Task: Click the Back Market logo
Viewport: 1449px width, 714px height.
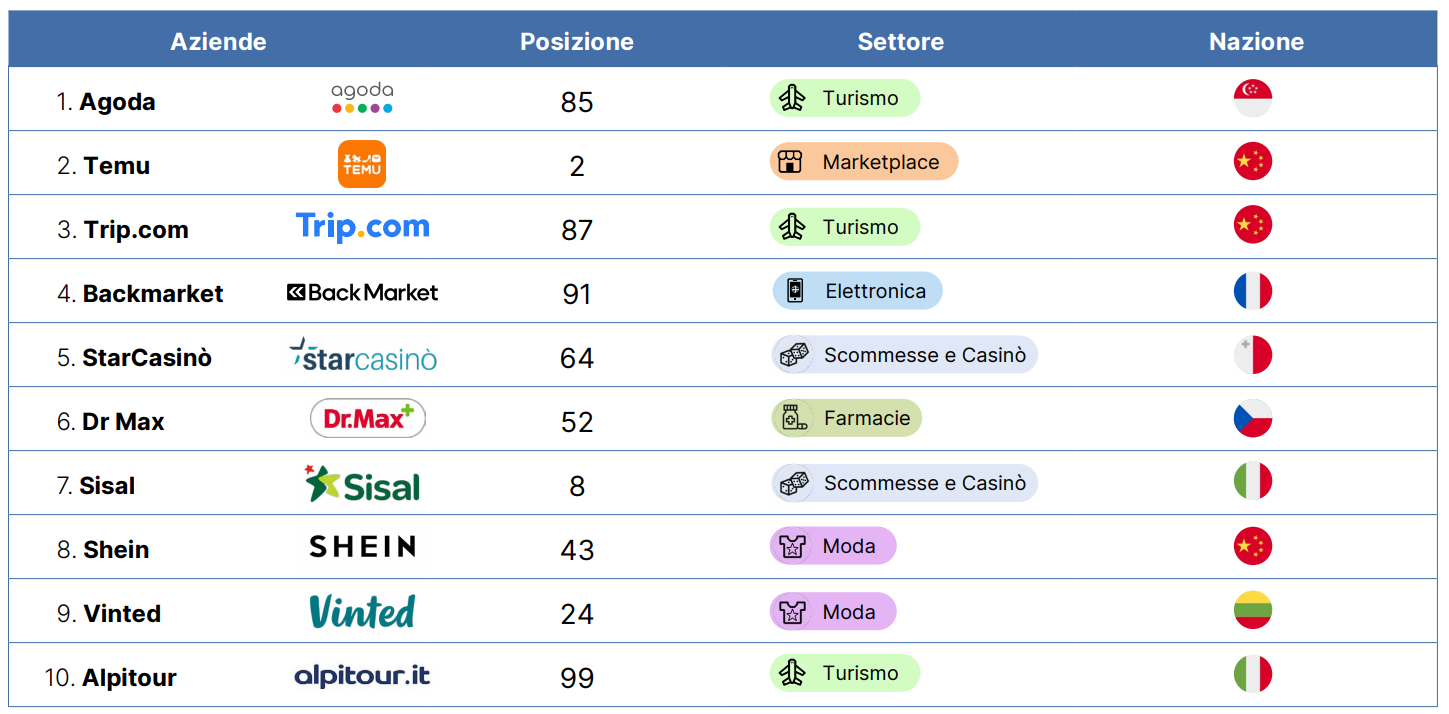Action: 362,292
